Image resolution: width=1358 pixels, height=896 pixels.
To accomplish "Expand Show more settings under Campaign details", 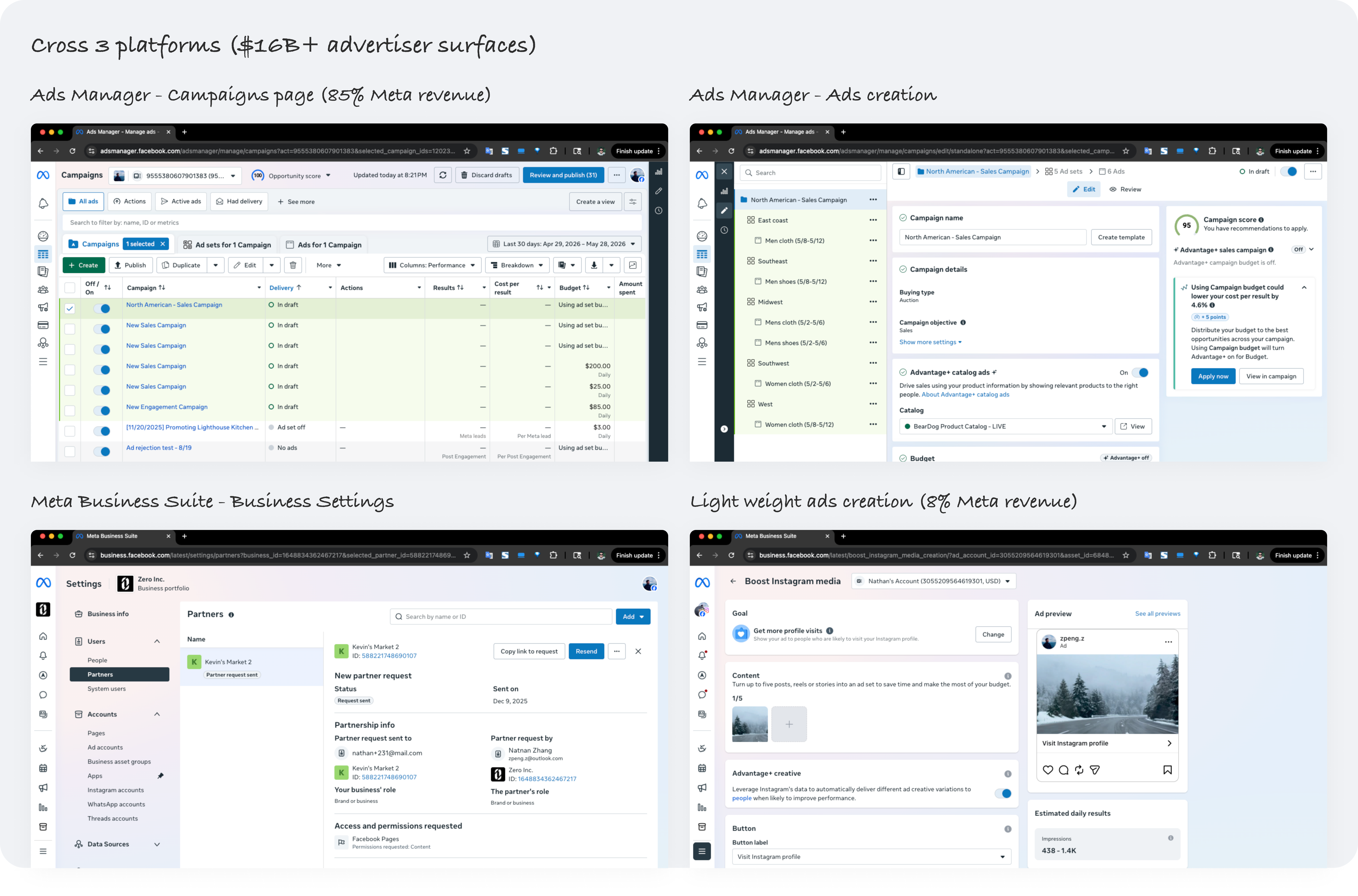I will pos(931,342).
